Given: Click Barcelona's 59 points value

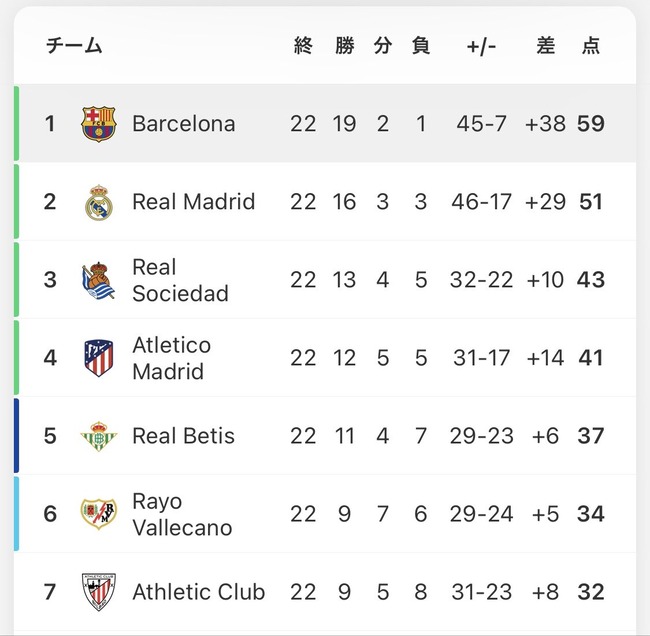Looking at the screenshot, I should tap(591, 124).
